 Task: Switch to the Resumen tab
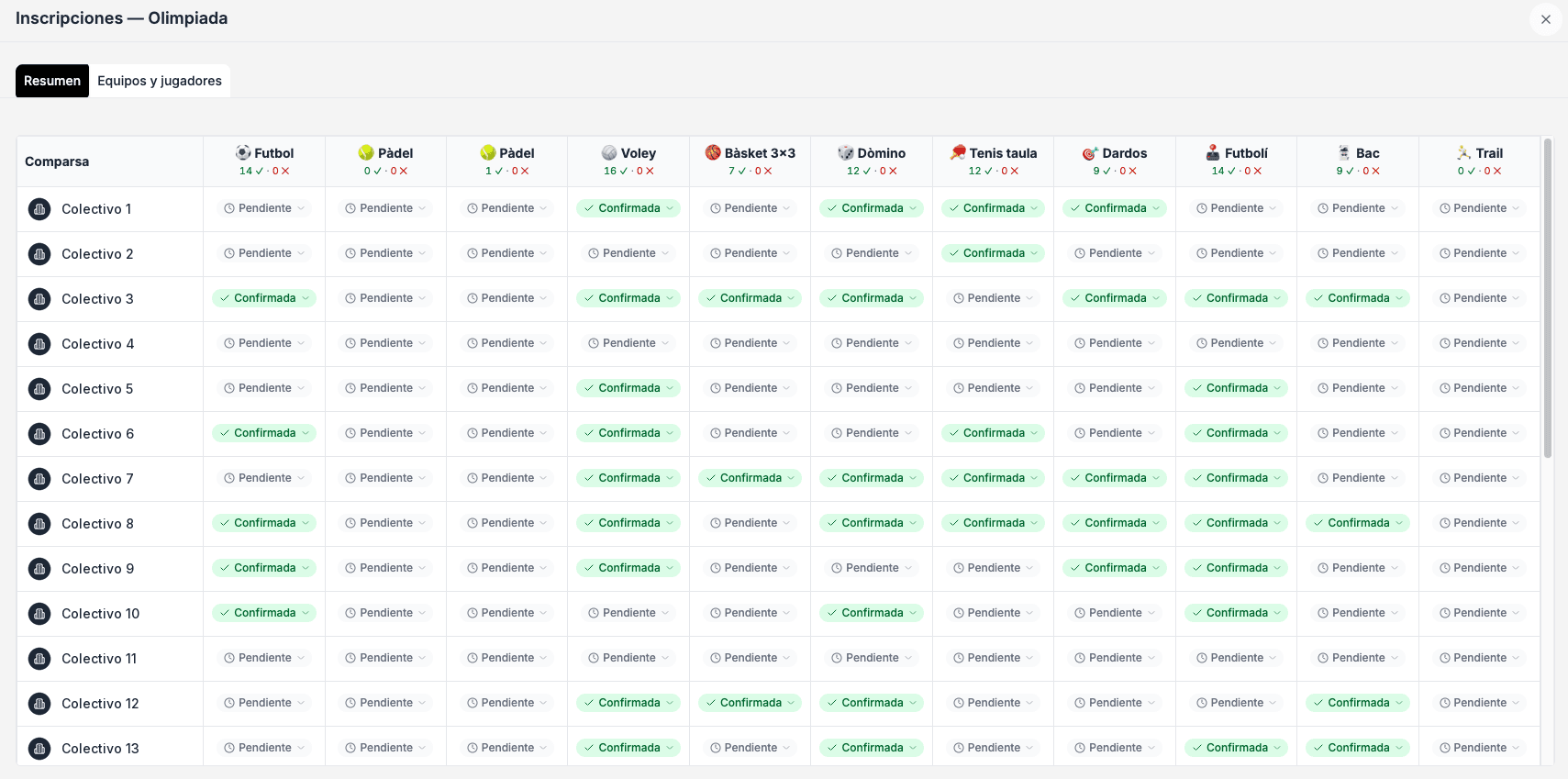[x=52, y=81]
